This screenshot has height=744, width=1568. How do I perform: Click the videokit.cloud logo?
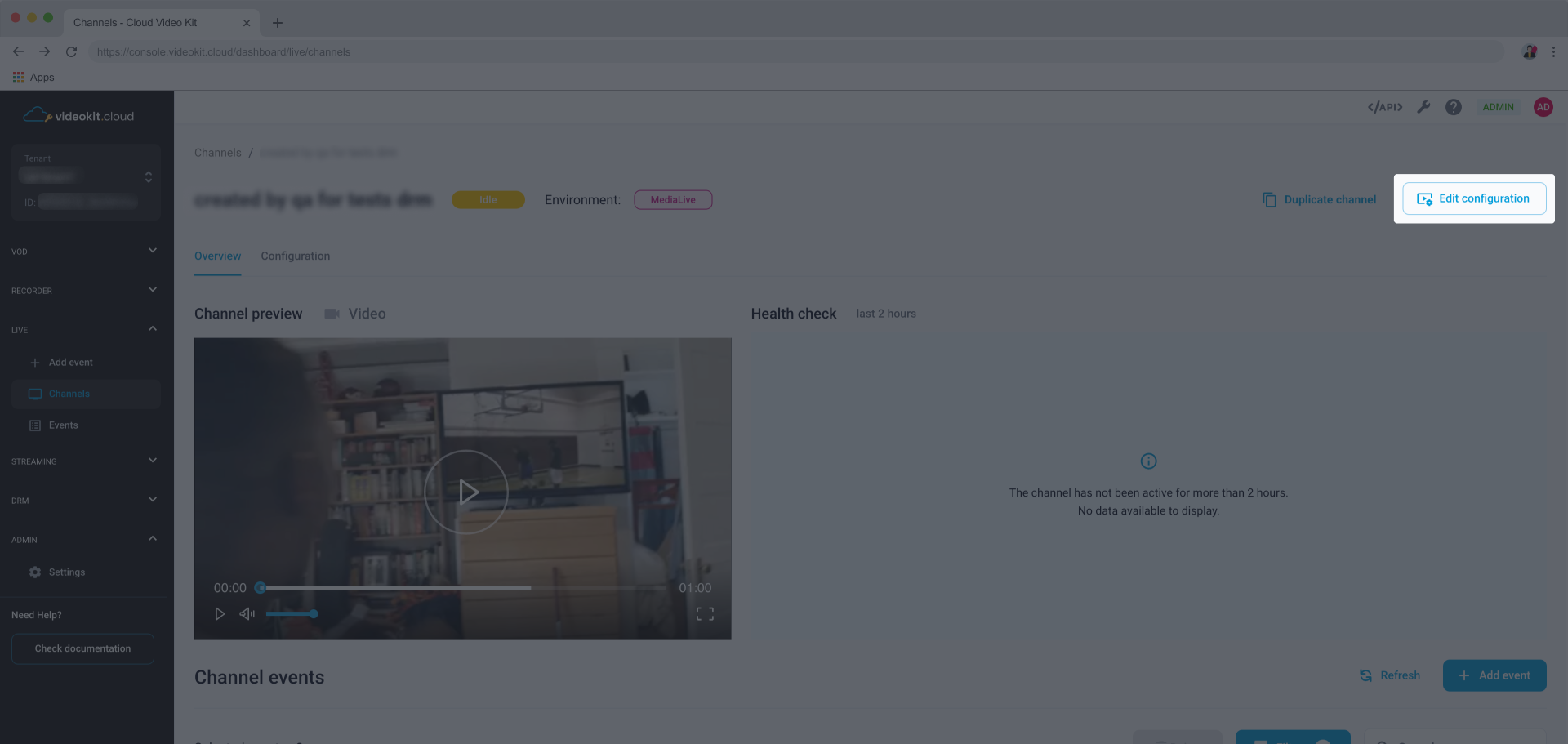[x=78, y=116]
